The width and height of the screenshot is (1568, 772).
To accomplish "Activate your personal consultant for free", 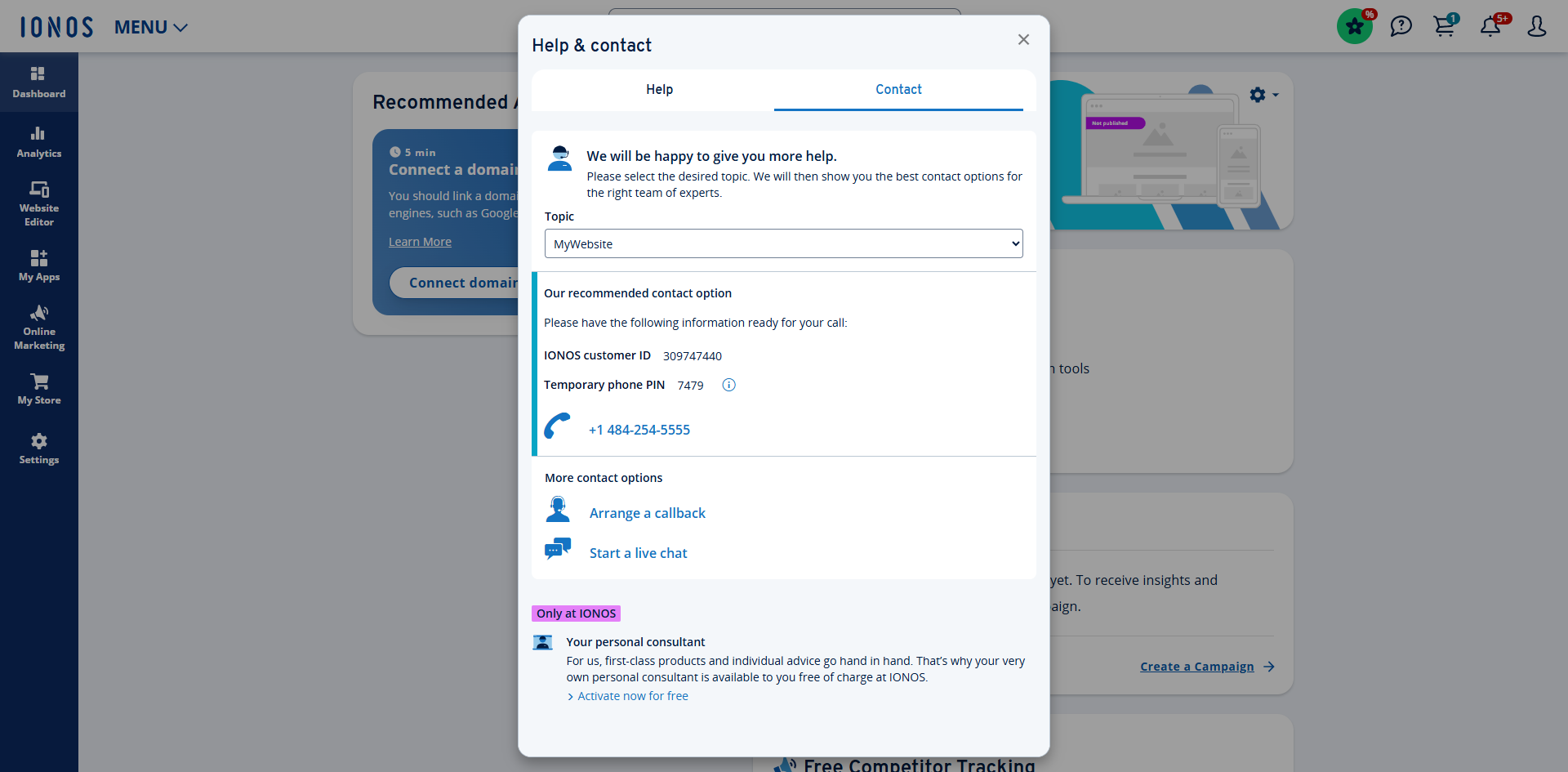I will tap(632, 695).
